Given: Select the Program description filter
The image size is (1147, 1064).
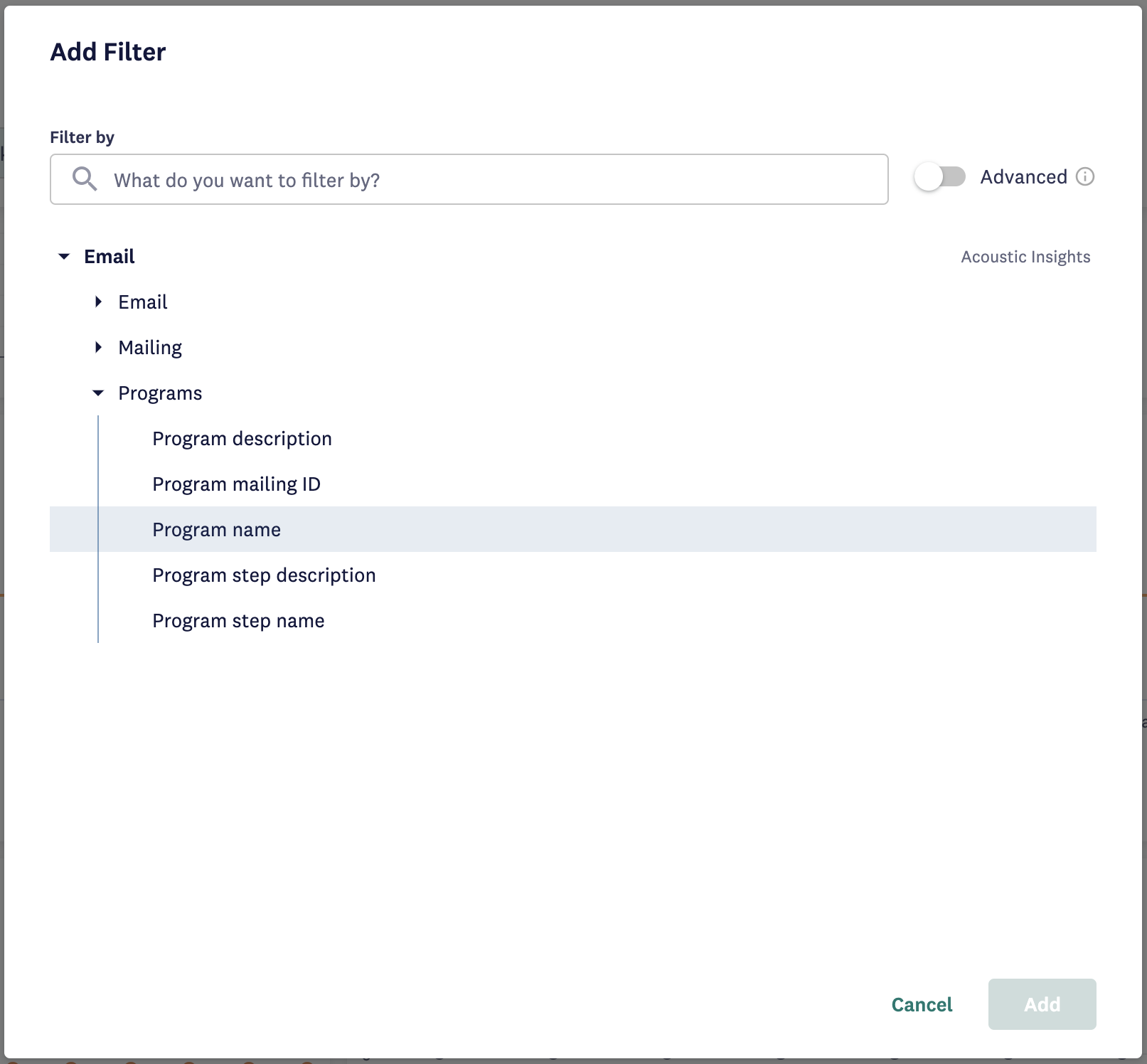Looking at the screenshot, I should [242, 439].
